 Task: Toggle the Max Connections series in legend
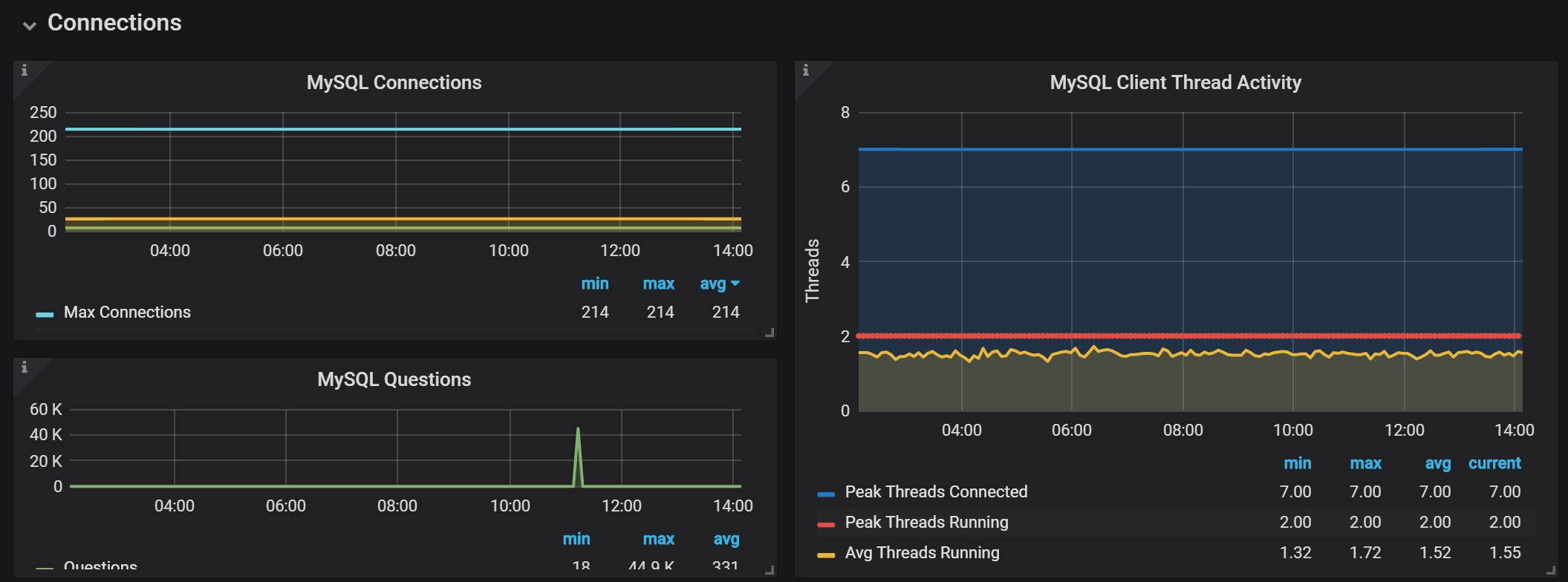click(x=127, y=313)
